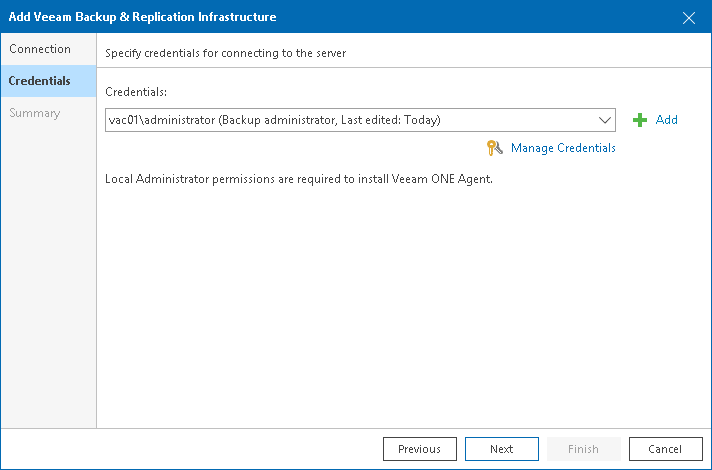Image resolution: width=712 pixels, height=470 pixels.
Task: Click the Add credentials link
Action: point(666,120)
